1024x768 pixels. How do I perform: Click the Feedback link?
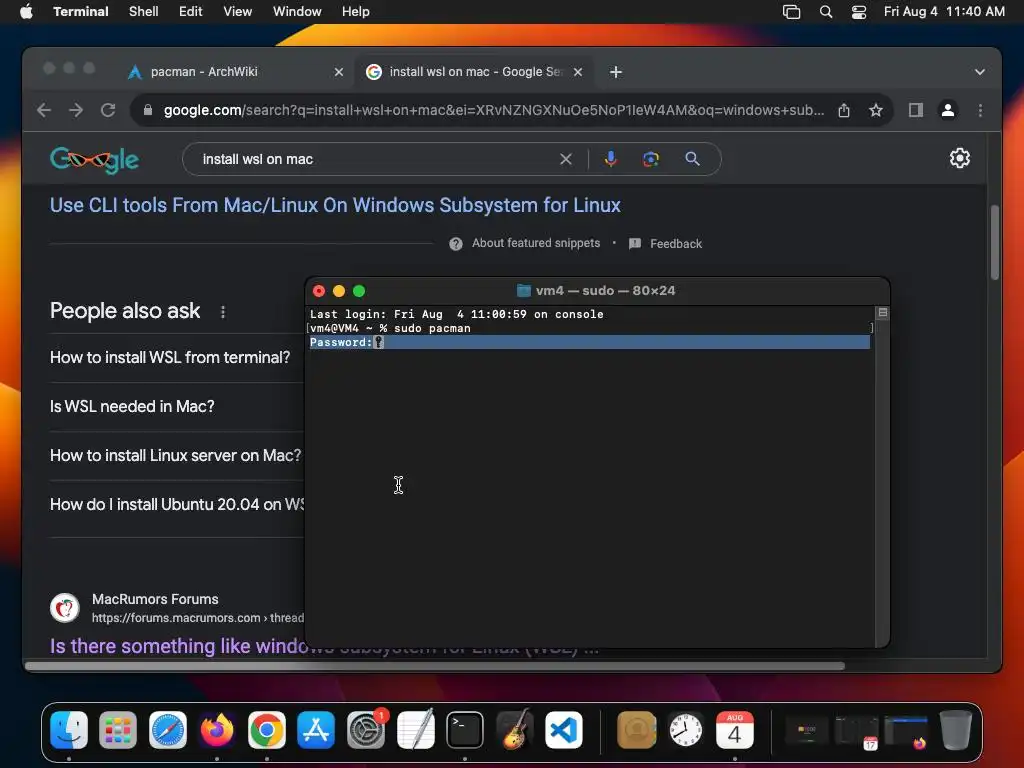pos(676,244)
